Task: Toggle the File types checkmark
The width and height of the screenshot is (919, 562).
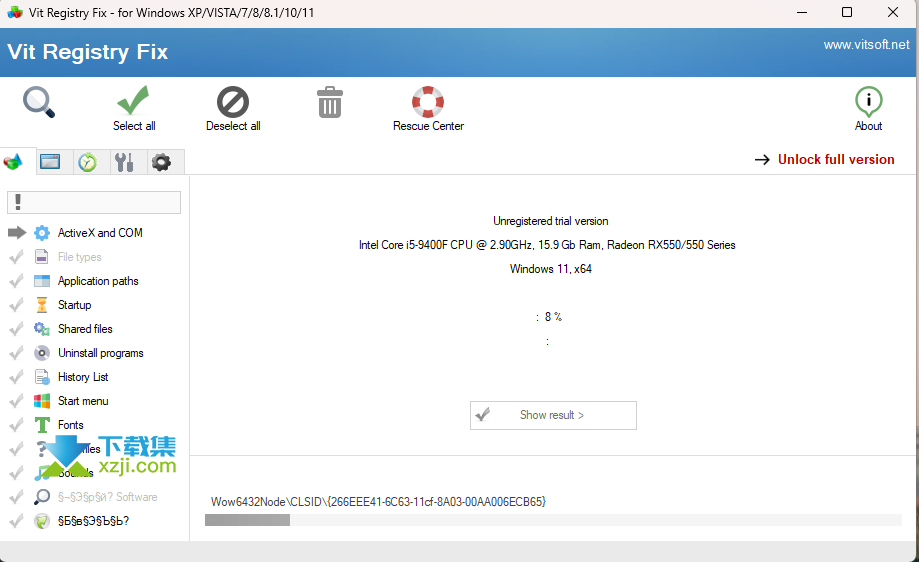Action: (x=16, y=257)
